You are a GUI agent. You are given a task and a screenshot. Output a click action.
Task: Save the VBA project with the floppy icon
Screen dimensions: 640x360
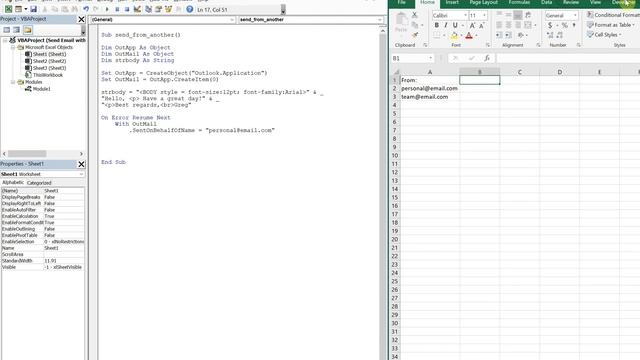click(33, 9)
